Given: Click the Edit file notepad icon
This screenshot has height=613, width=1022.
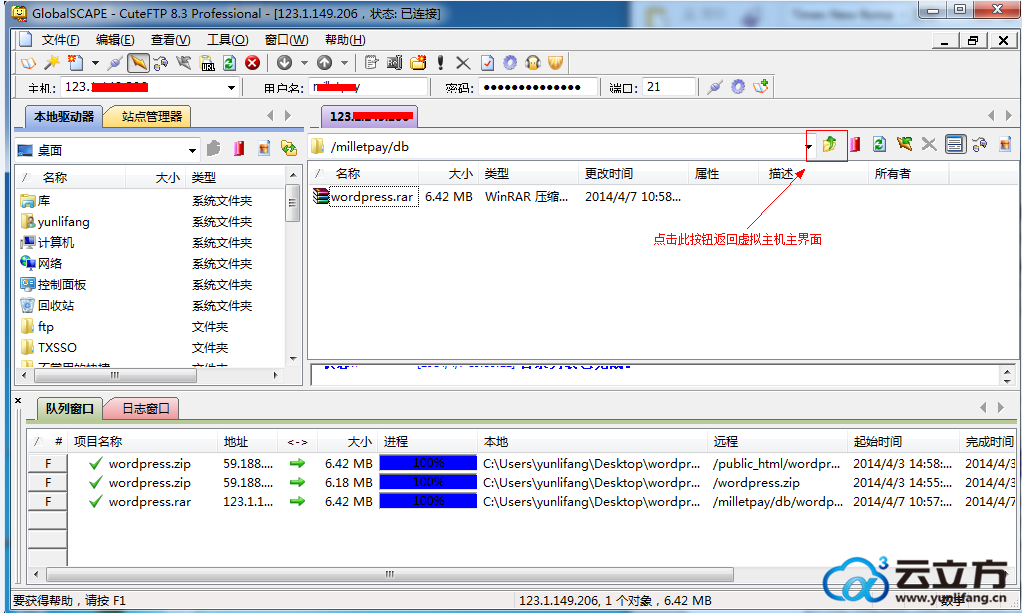Looking at the screenshot, I should coord(372,63).
